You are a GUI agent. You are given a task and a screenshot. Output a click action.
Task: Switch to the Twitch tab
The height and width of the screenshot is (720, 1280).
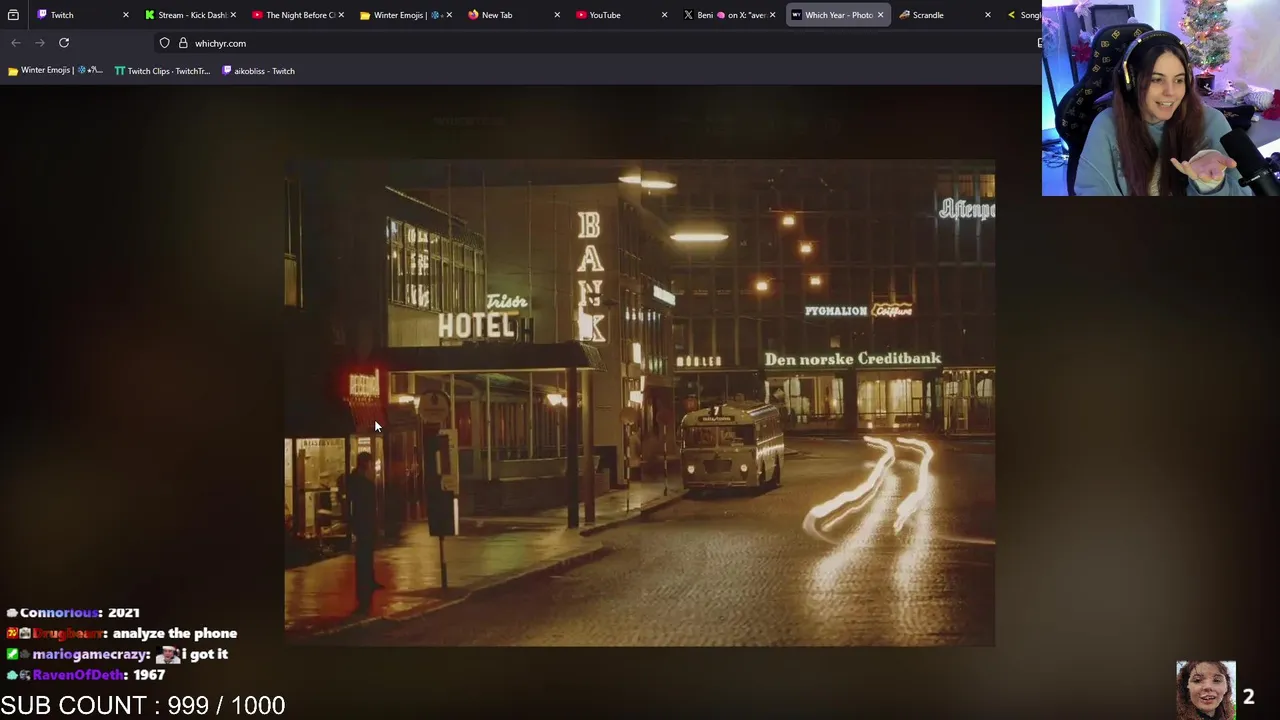[80, 15]
